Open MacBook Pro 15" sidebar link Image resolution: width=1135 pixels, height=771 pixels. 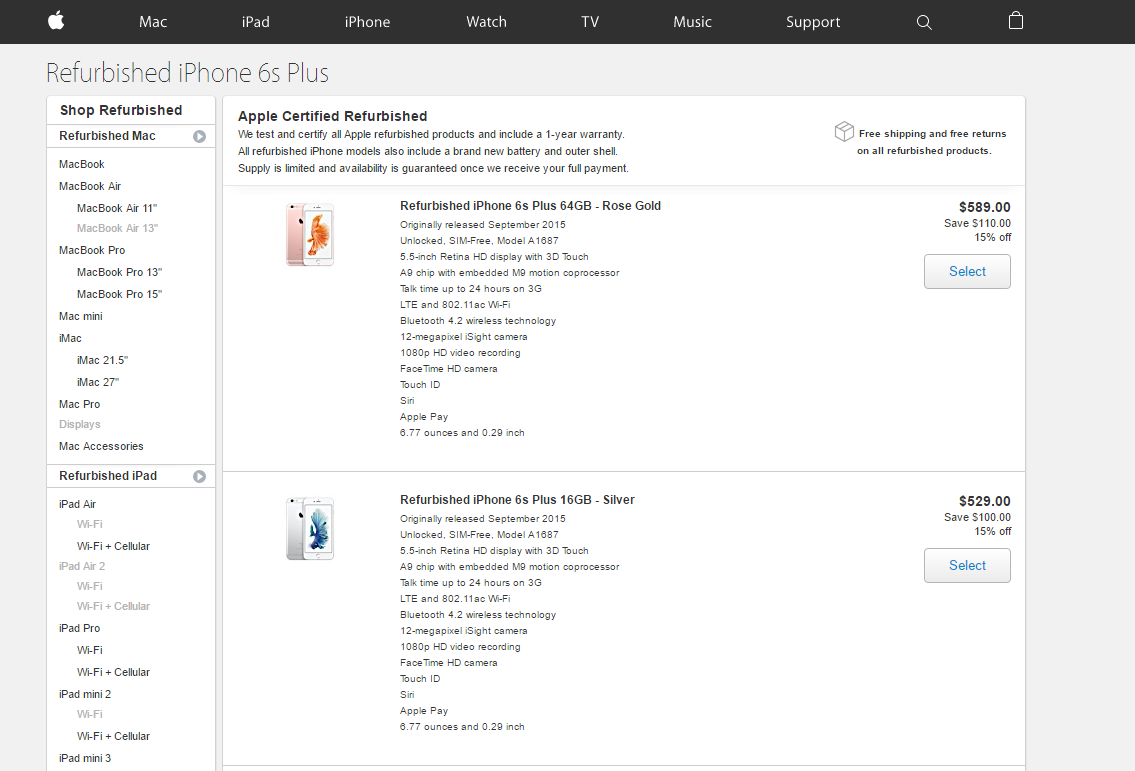(x=119, y=294)
